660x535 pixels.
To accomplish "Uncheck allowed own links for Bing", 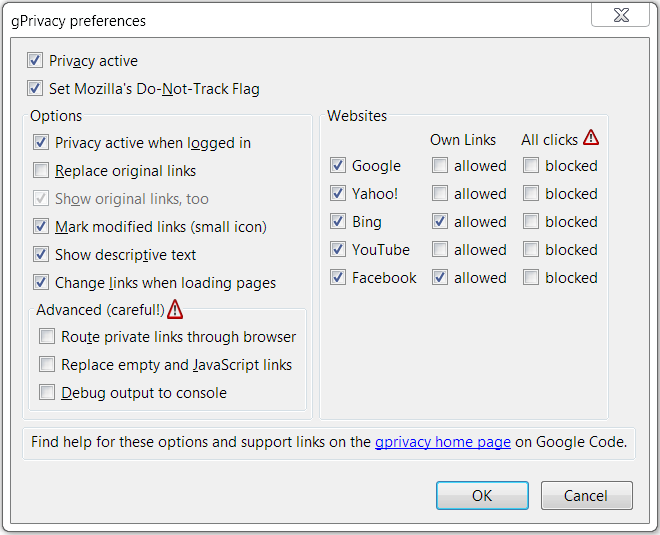I will point(440,221).
